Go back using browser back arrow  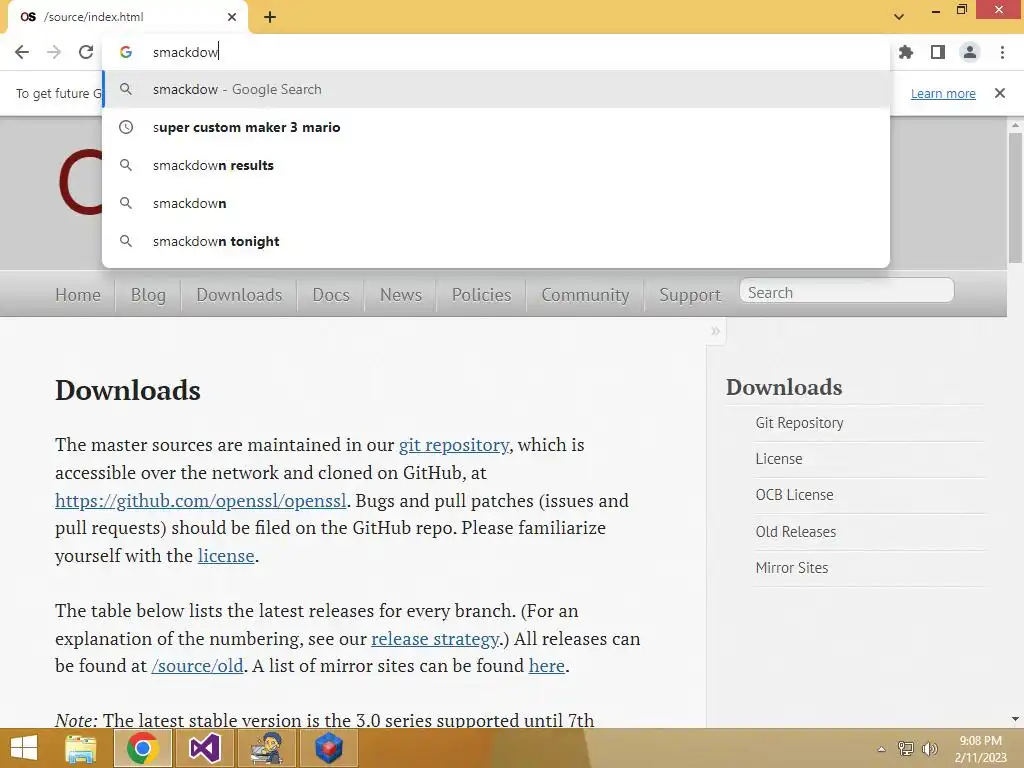click(22, 52)
